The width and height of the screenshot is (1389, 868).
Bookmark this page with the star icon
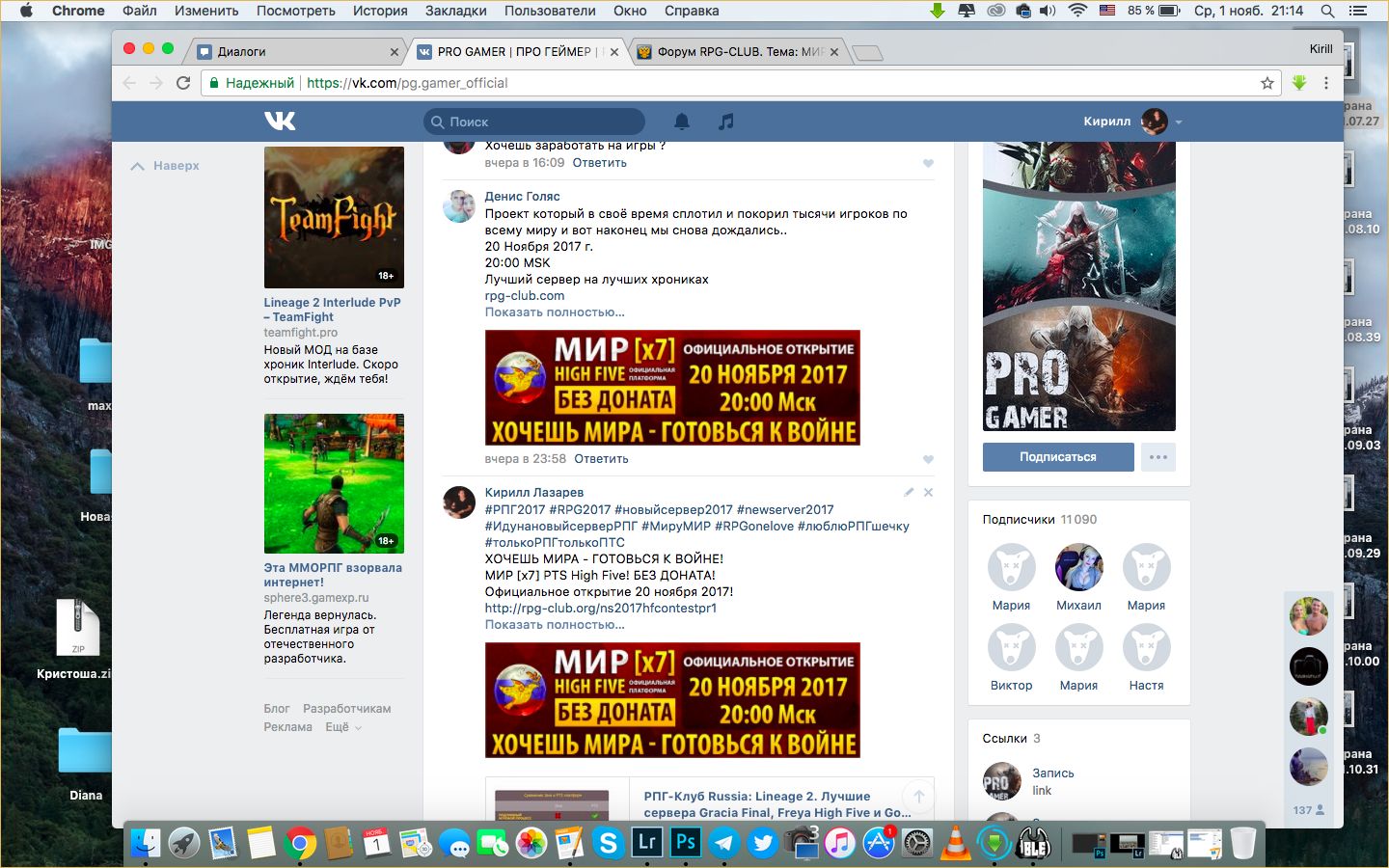(x=1267, y=83)
